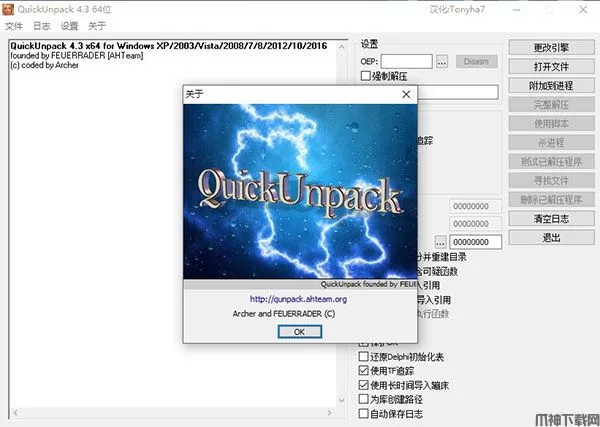Enable the 还原Delphi初始化表 checkbox
This screenshot has width=600, height=427.
point(364,357)
